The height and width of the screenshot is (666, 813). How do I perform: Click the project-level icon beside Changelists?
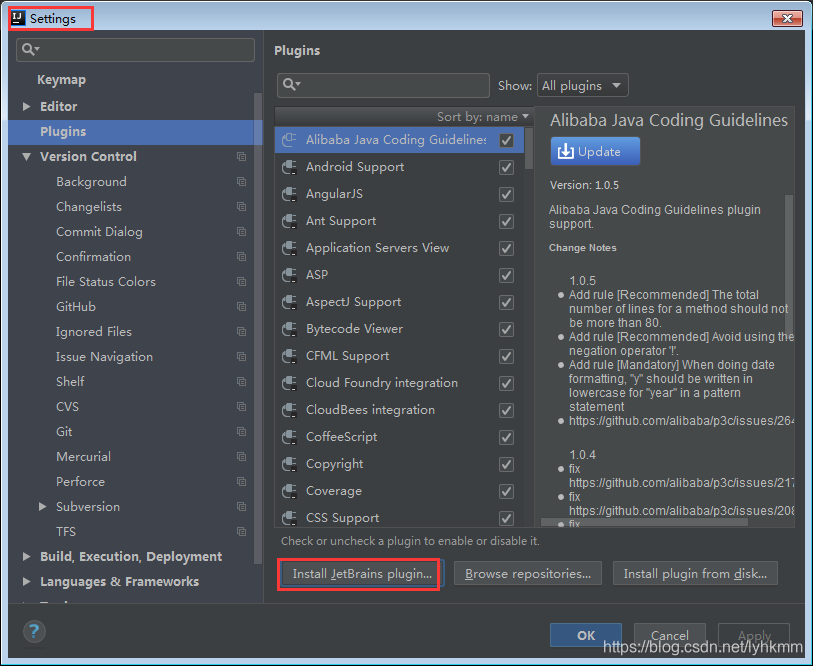(241, 206)
